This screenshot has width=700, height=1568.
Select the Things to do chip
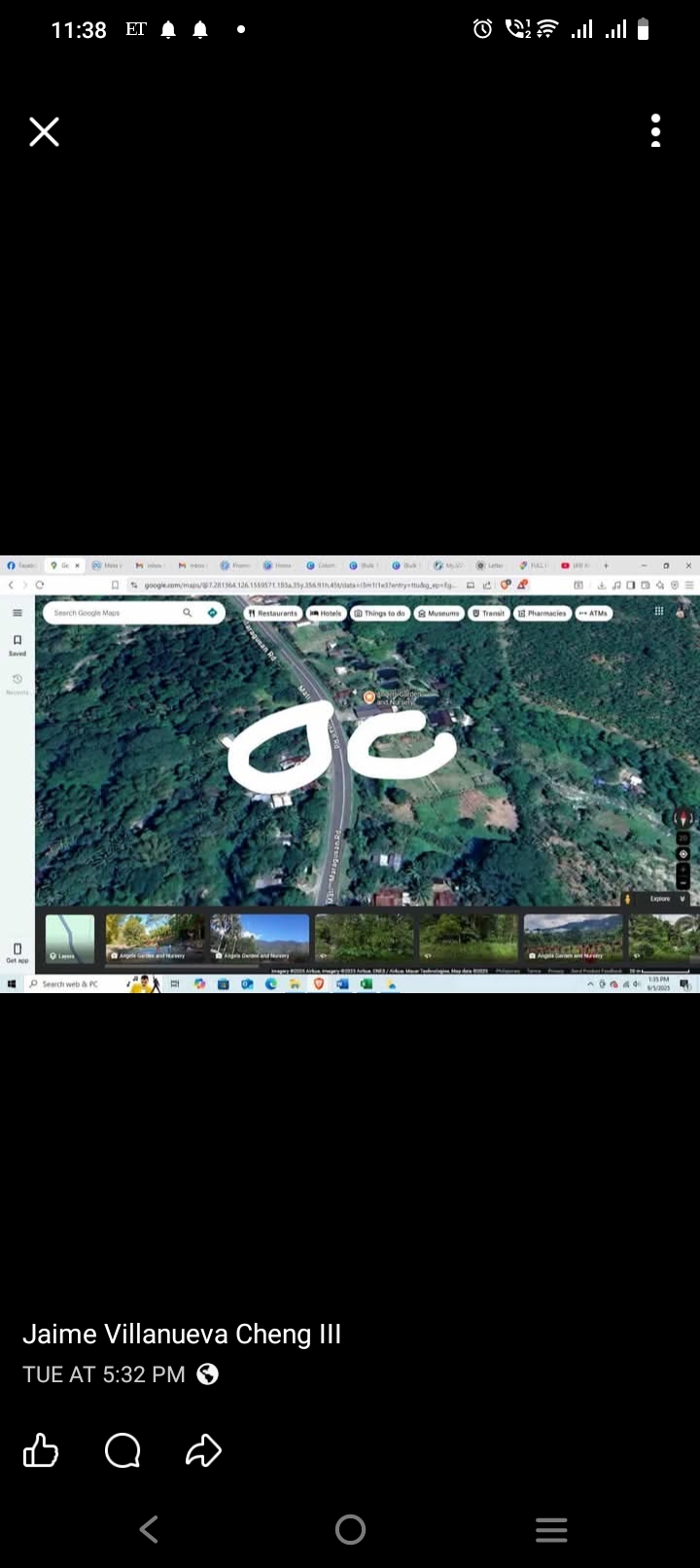pyautogui.click(x=380, y=614)
